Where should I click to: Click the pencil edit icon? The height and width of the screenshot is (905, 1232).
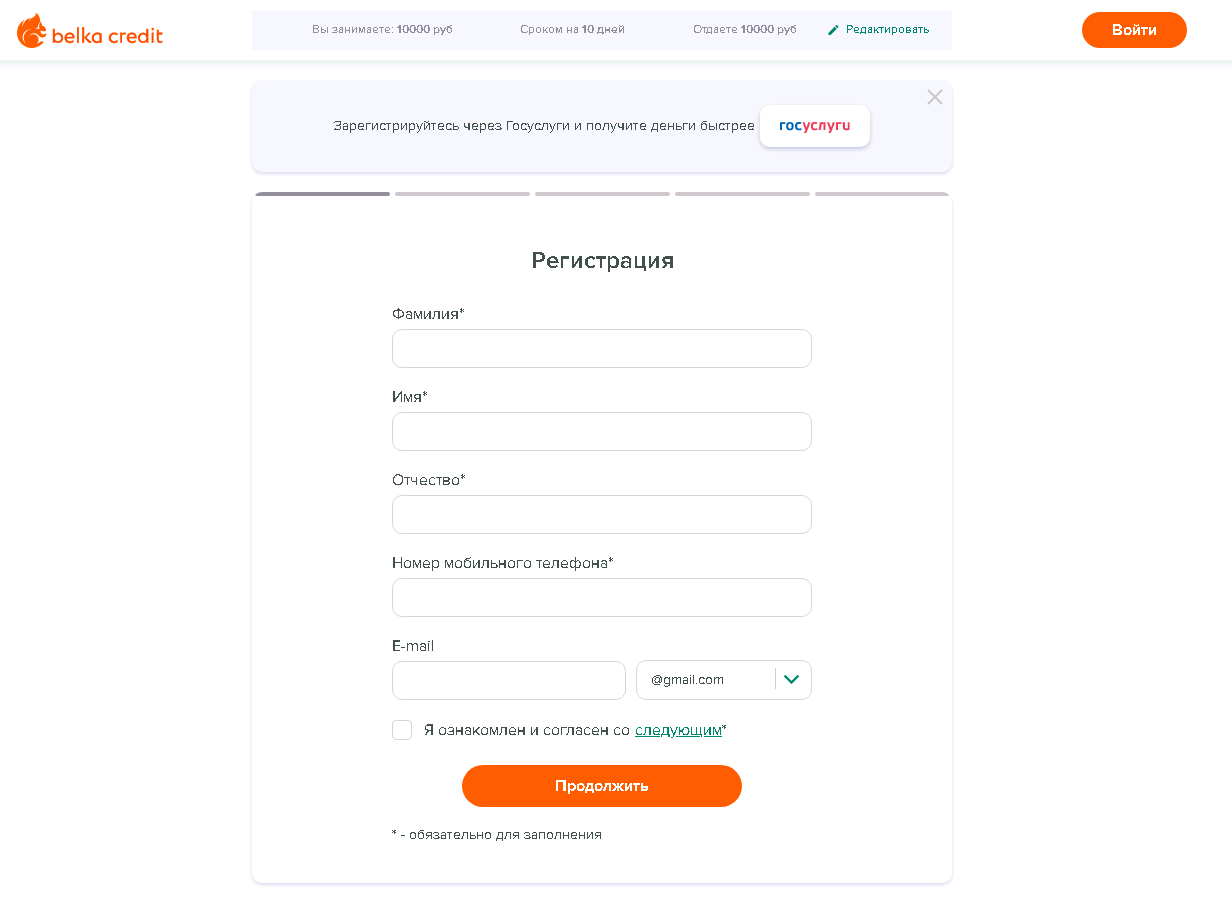pos(834,30)
